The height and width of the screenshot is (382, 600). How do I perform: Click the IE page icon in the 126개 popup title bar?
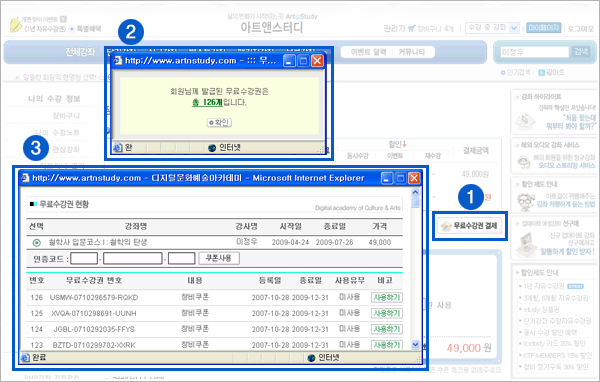118,60
